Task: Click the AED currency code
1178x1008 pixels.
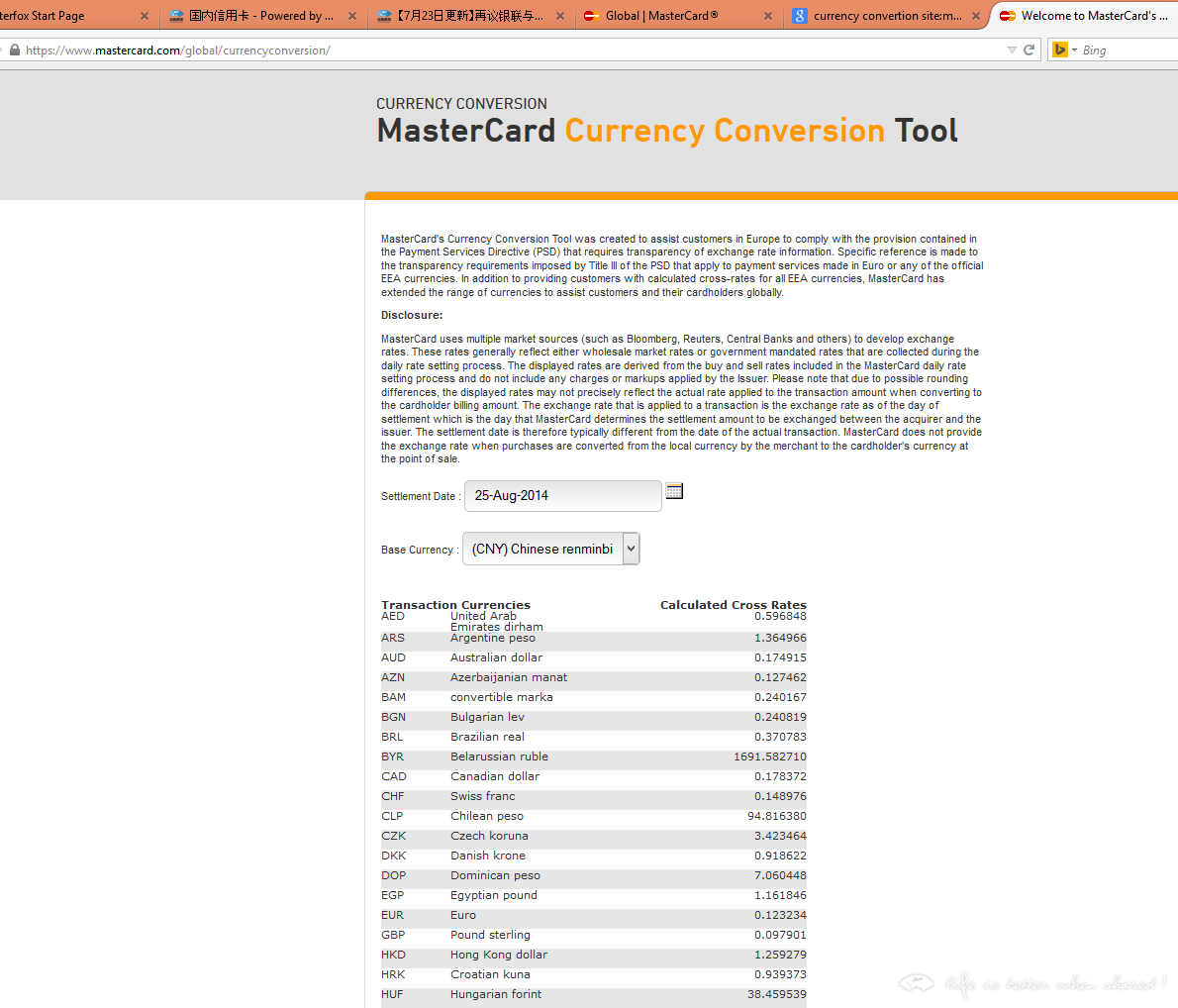Action: point(393,616)
